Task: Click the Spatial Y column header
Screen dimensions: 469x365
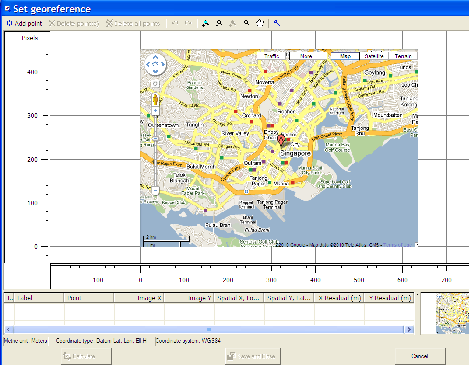Action: pyautogui.click(x=289, y=298)
